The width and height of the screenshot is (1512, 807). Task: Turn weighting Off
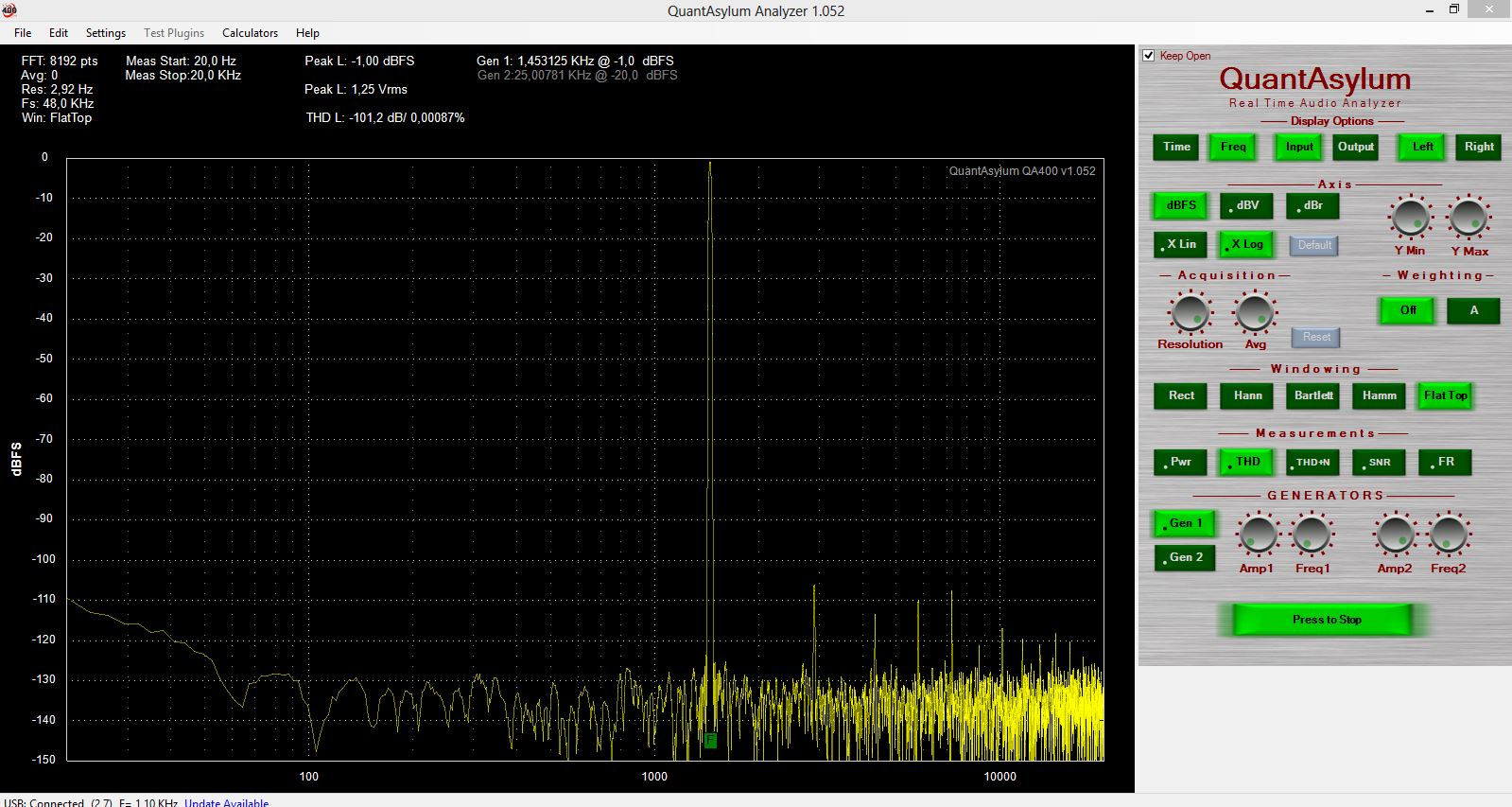pyautogui.click(x=1407, y=310)
